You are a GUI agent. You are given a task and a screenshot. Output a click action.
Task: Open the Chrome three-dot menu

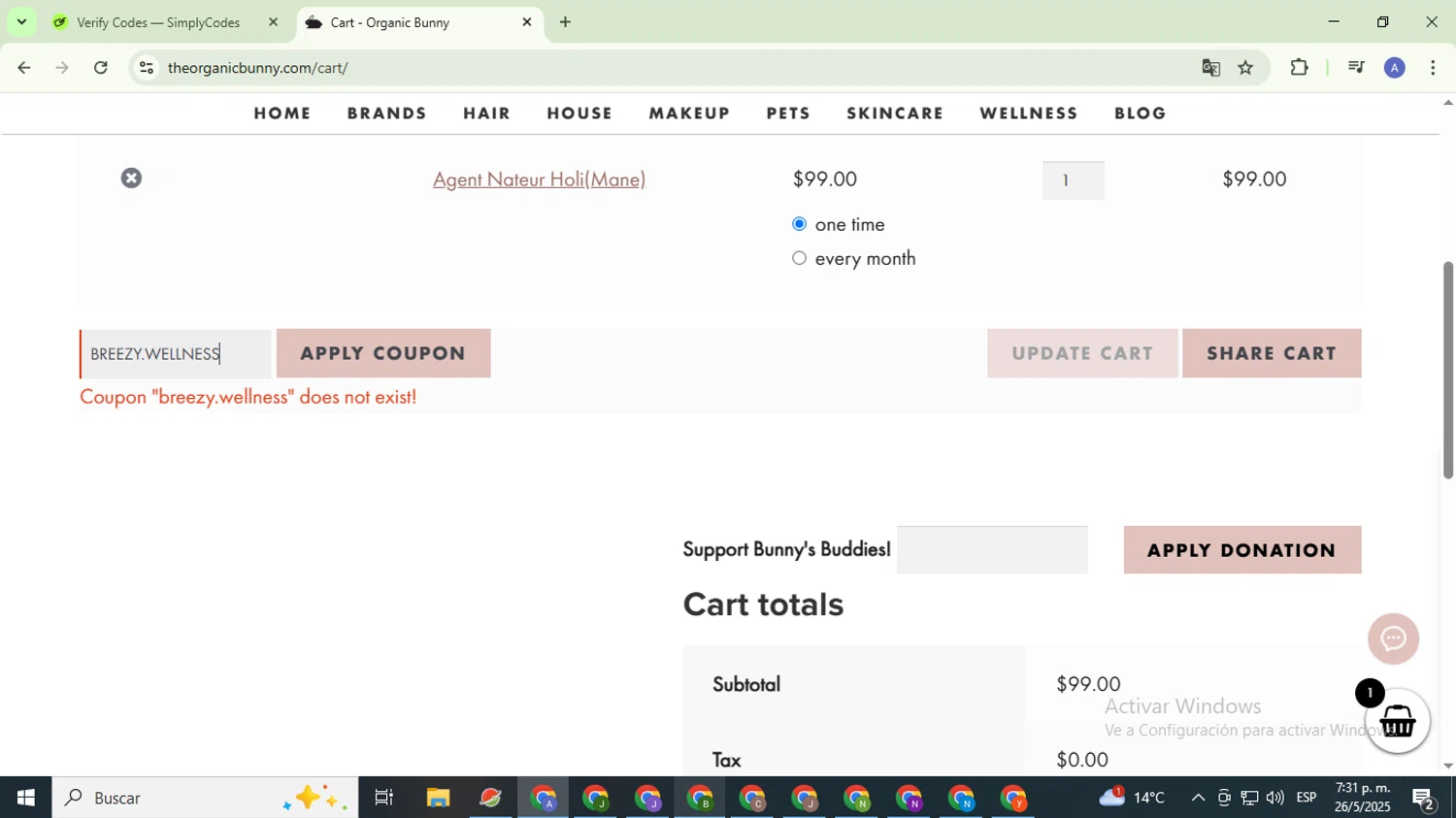pyautogui.click(x=1434, y=68)
